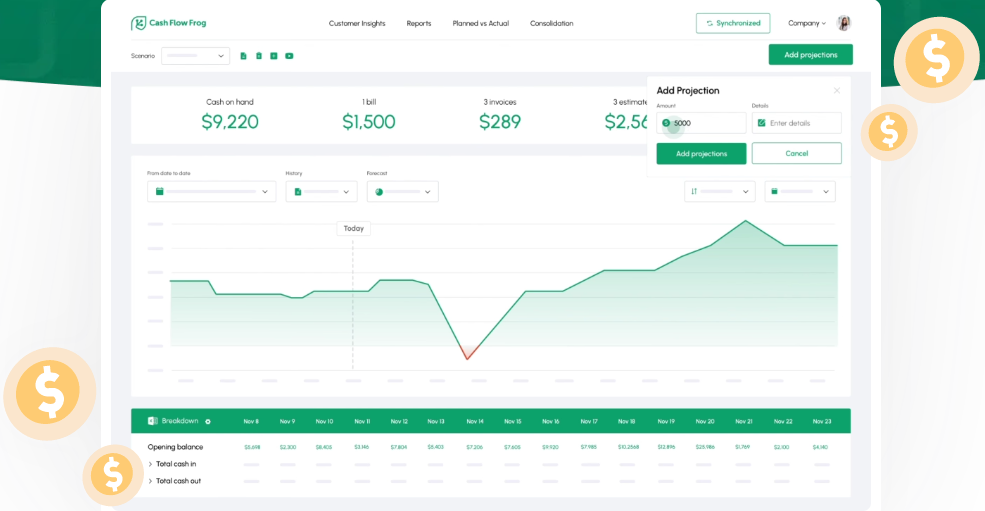Click the dollar icon in Amount field
This screenshot has width=985, height=511.
pos(666,123)
